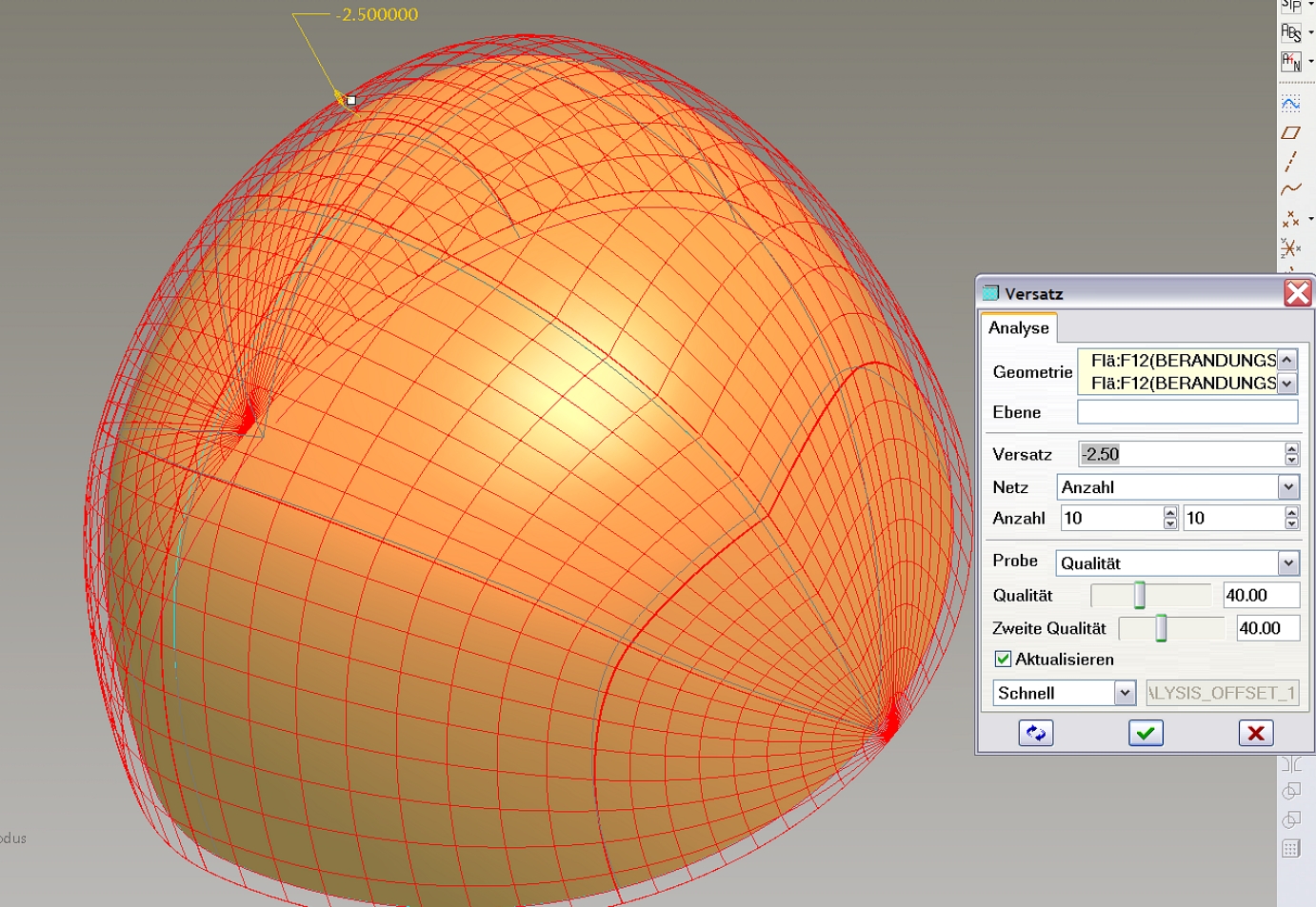
Task: Increase Versatz with the stepper up arrow
Action: tap(1291, 448)
